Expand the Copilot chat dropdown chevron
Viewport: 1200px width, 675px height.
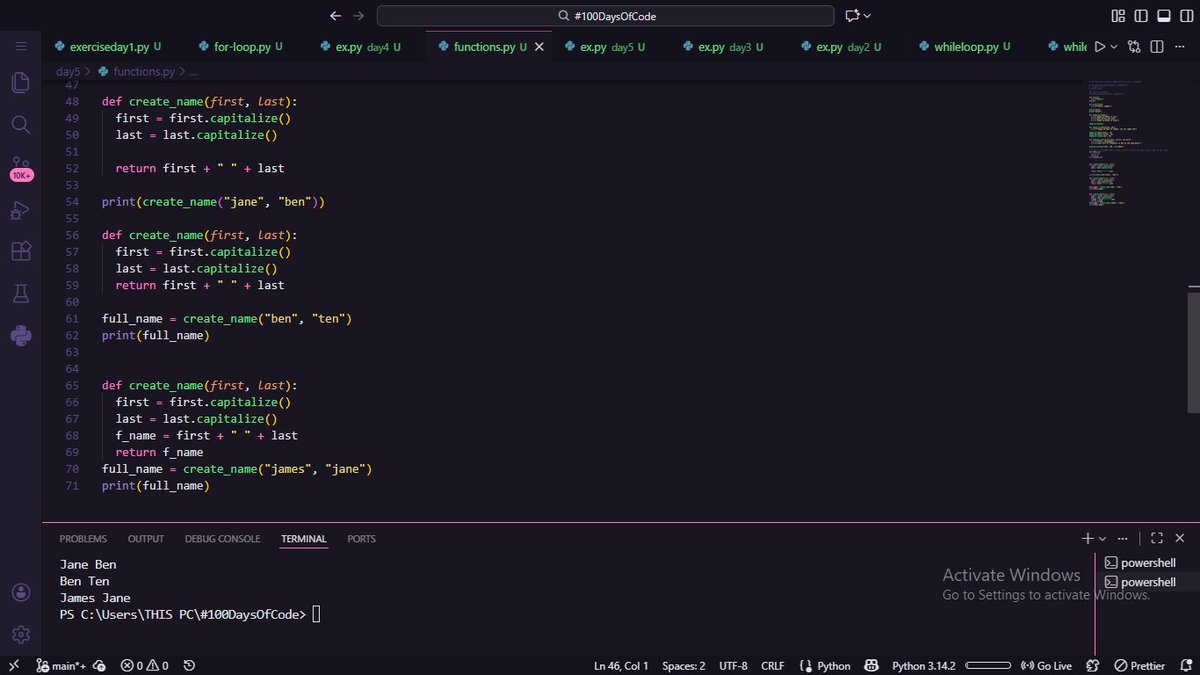click(866, 16)
